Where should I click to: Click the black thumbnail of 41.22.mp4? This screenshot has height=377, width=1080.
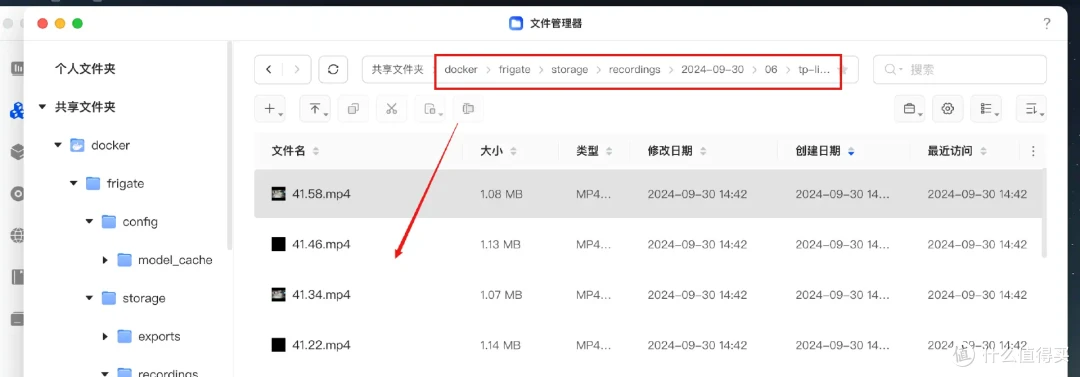[278, 345]
